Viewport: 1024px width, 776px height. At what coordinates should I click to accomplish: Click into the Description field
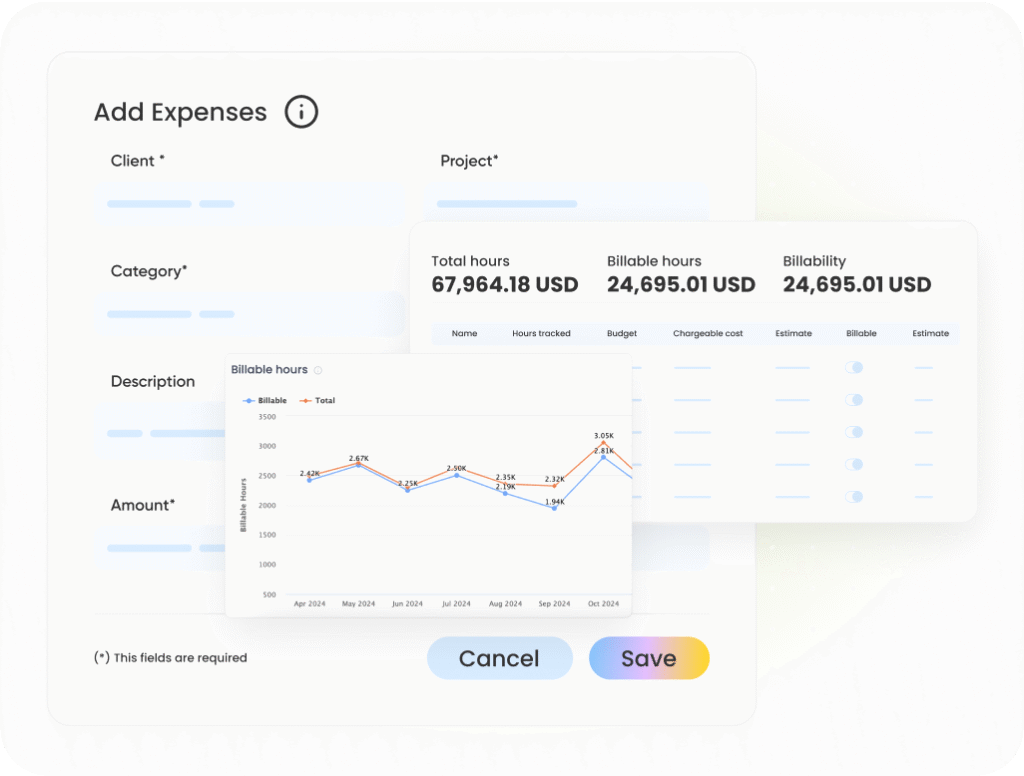point(160,433)
